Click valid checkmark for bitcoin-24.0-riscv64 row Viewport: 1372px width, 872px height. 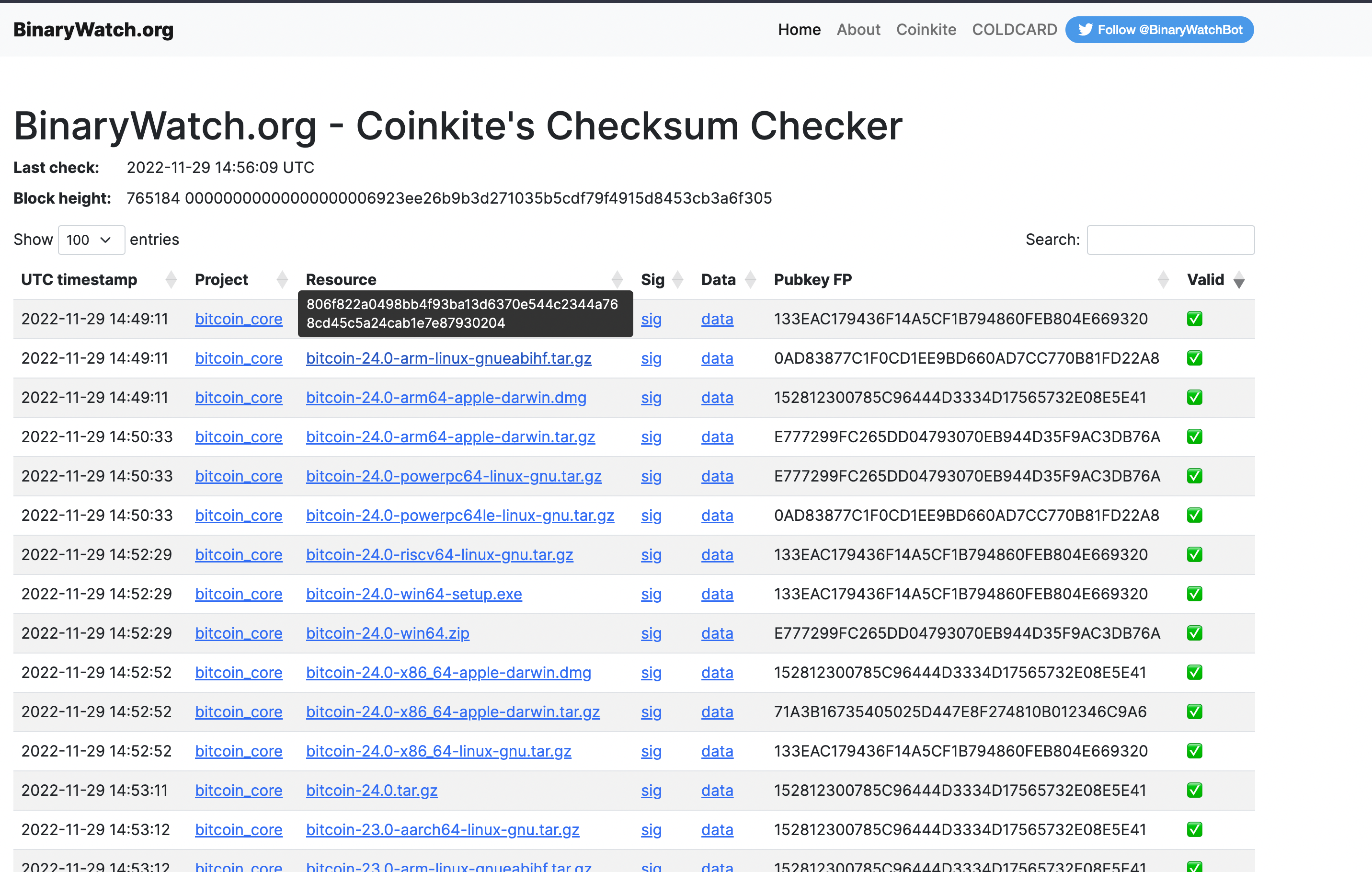1195,554
